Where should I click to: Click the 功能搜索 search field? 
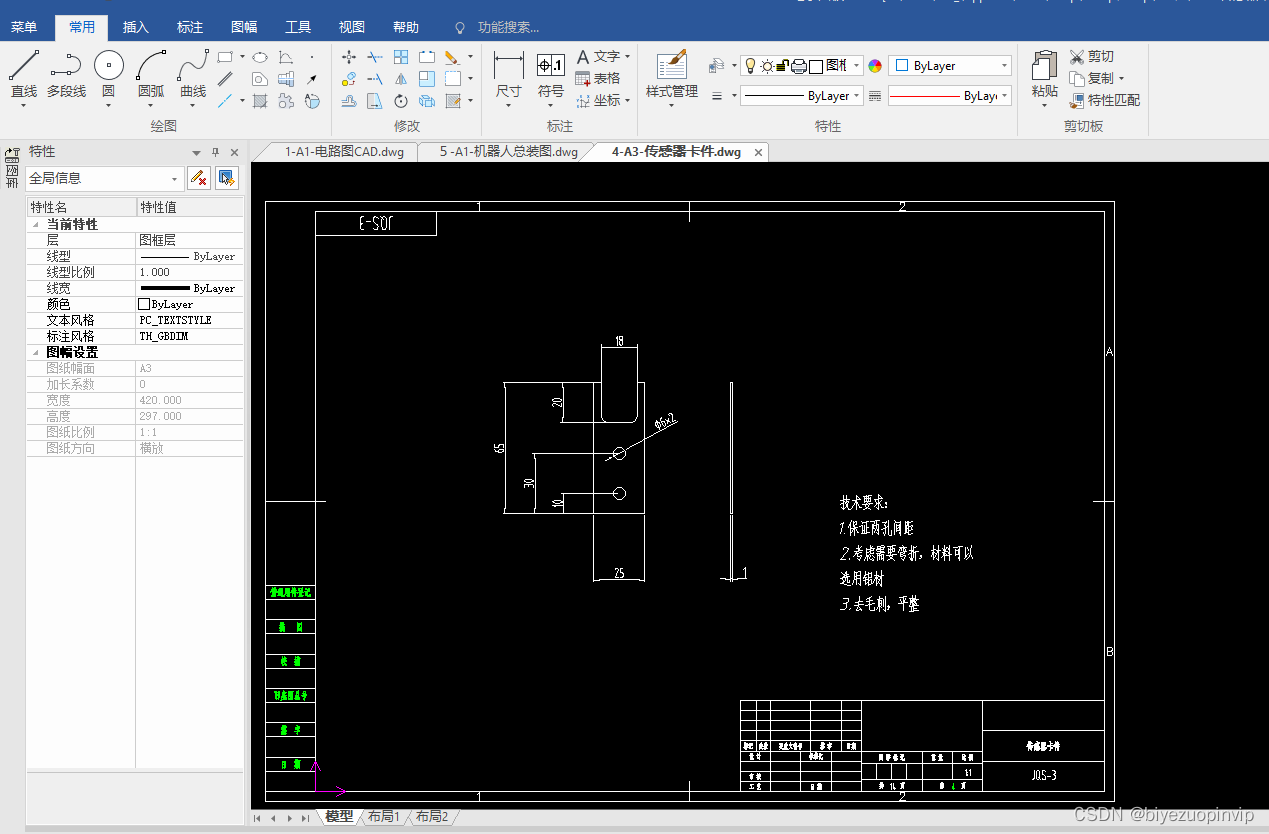pos(508,28)
